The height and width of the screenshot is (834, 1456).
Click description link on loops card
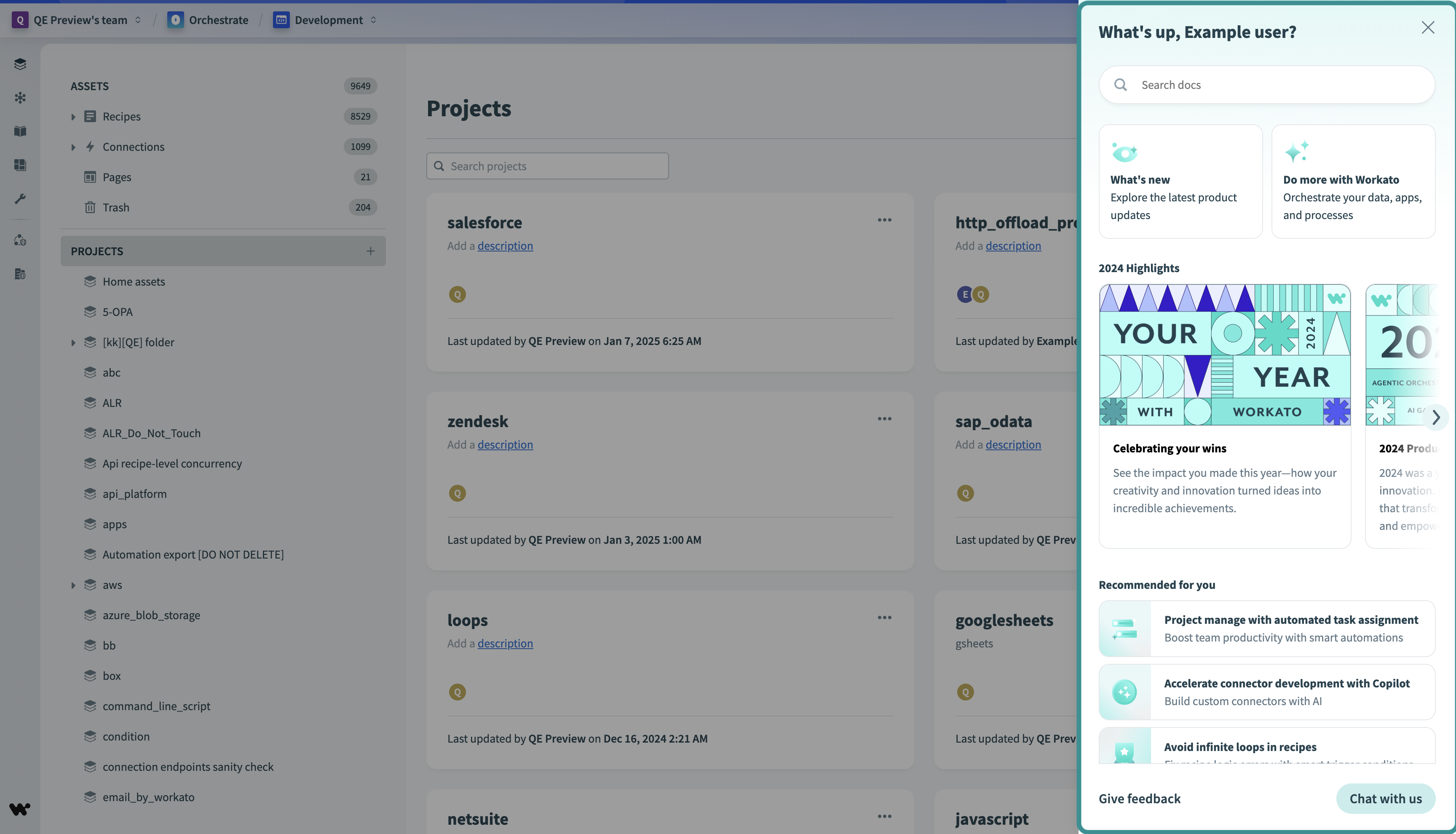(x=505, y=643)
